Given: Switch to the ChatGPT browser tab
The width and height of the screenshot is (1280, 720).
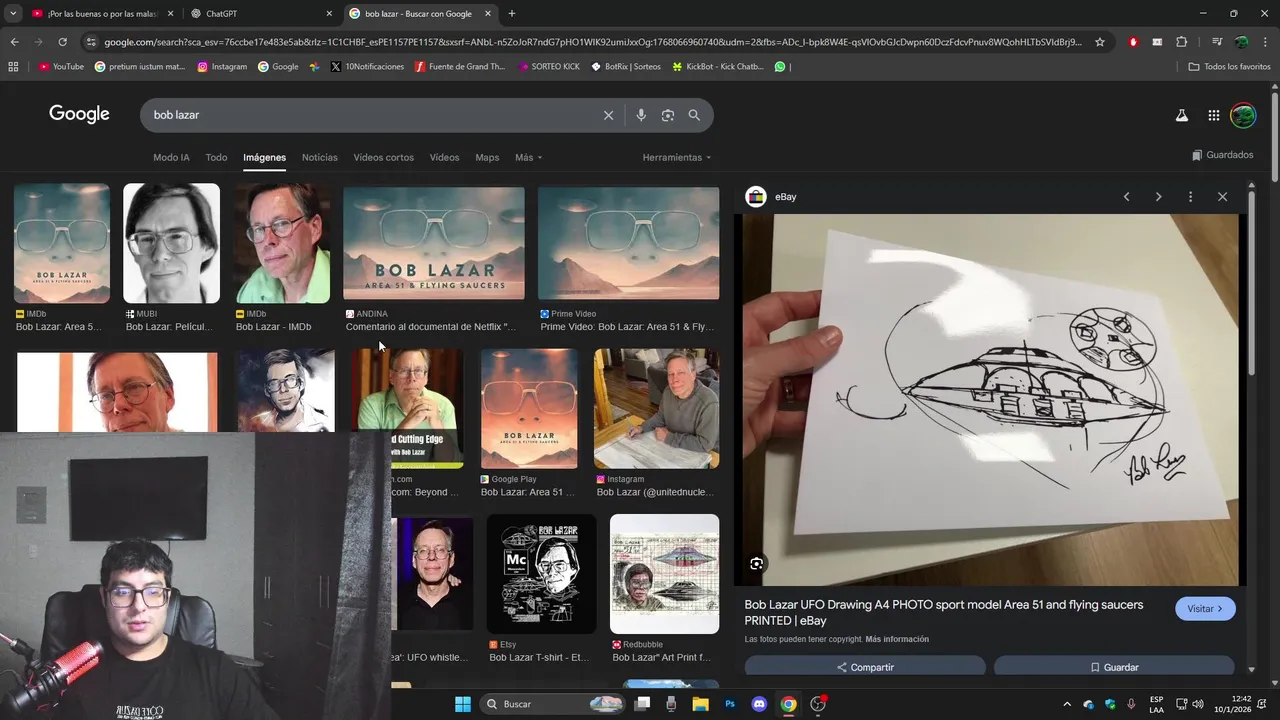Looking at the screenshot, I should 260,14.
